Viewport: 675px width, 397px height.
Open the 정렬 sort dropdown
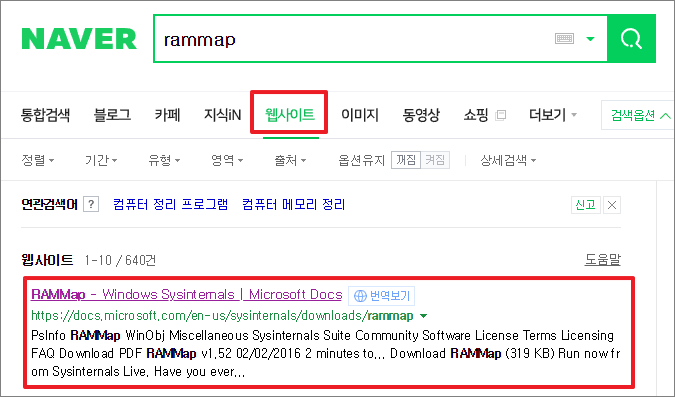[x=38, y=160]
